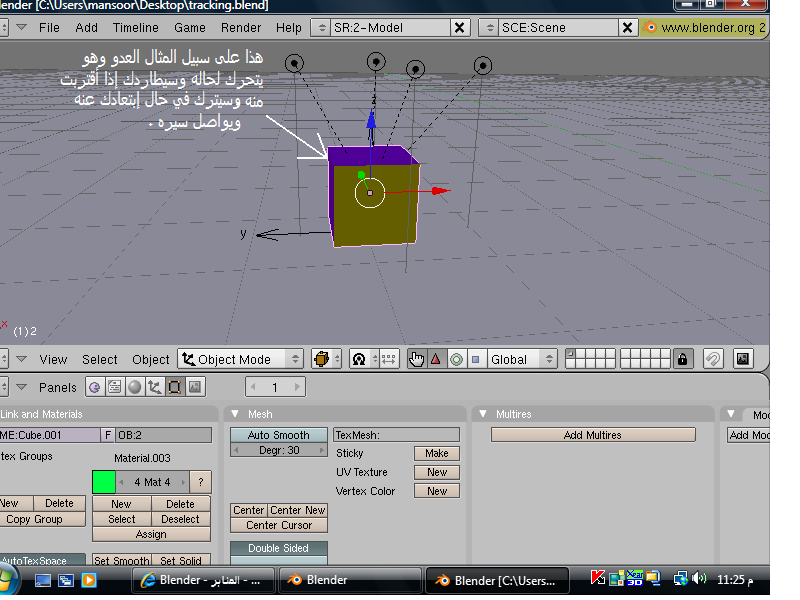
Task: Open the Timeline menu
Action: [136, 28]
